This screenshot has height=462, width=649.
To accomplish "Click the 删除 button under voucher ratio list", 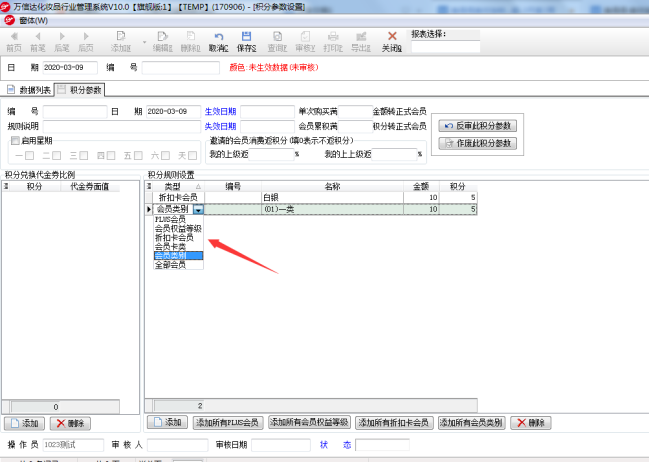I will (70, 424).
